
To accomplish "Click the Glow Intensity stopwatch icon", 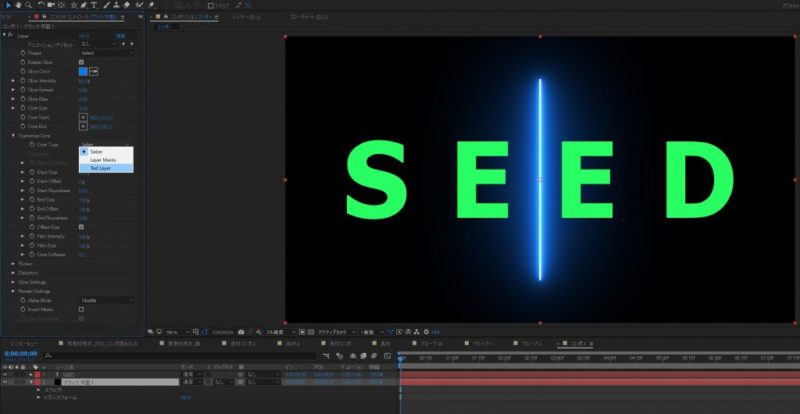I will point(21,81).
